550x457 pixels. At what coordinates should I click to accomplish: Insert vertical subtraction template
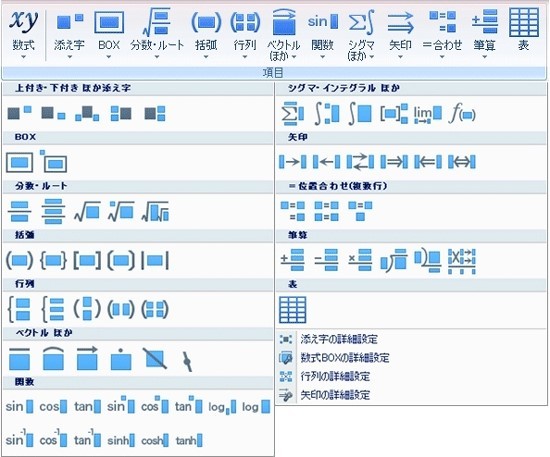[327, 260]
